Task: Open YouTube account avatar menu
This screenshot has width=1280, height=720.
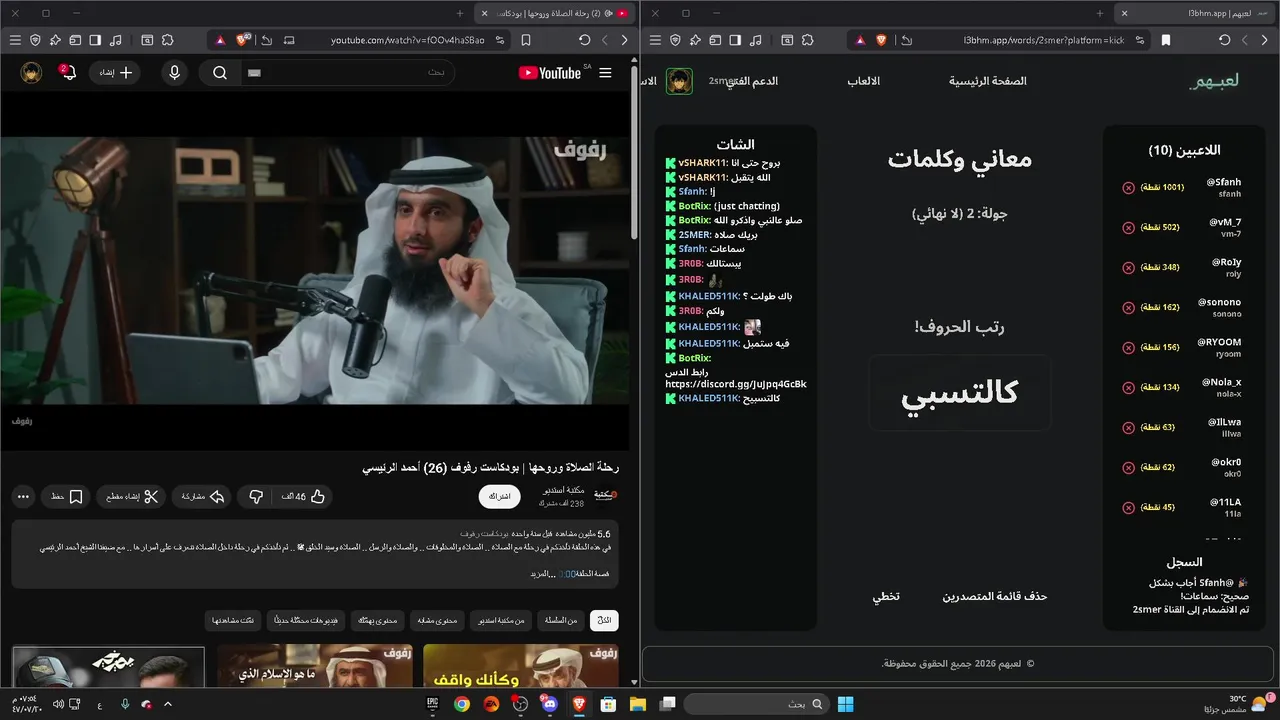Action: (31, 73)
